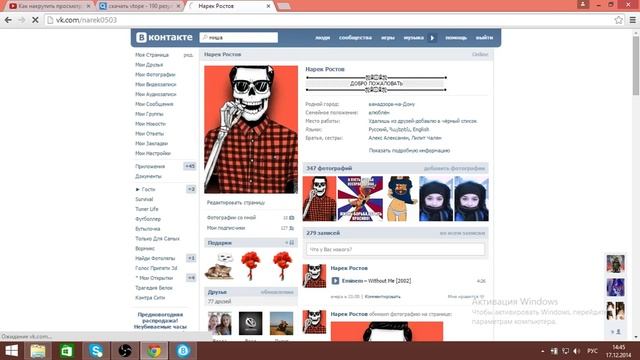Open Мои подписчики link
The height and width of the screenshot is (360, 640).
pyautogui.click(x=226, y=228)
